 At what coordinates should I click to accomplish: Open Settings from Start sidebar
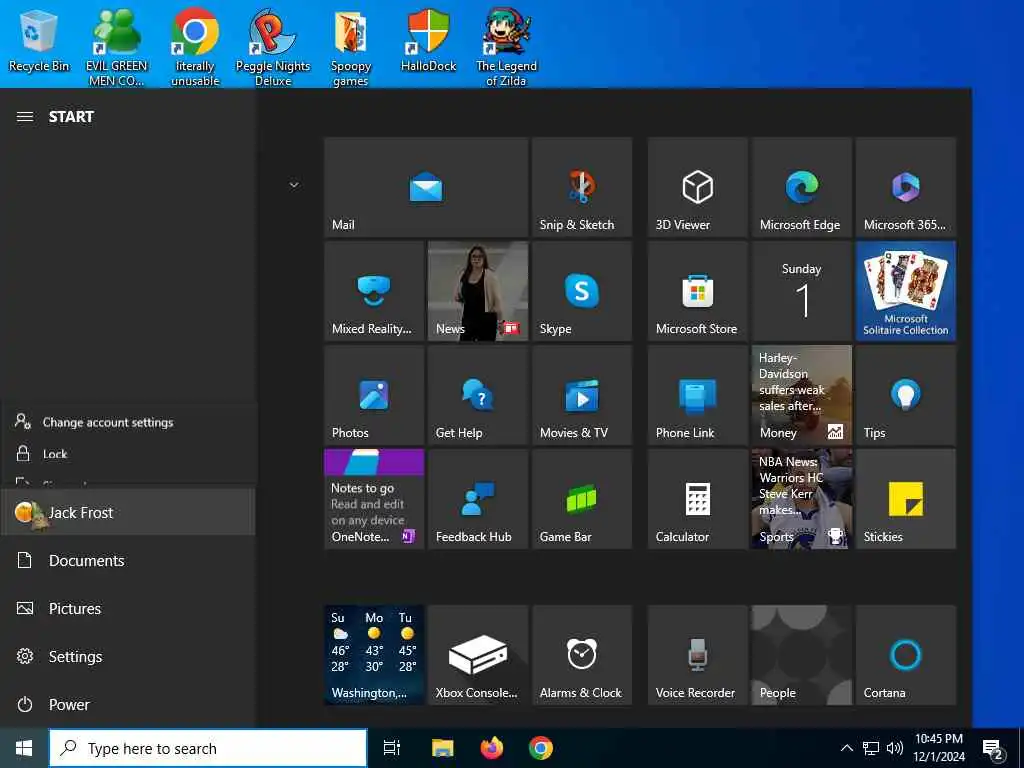click(128, 656)
